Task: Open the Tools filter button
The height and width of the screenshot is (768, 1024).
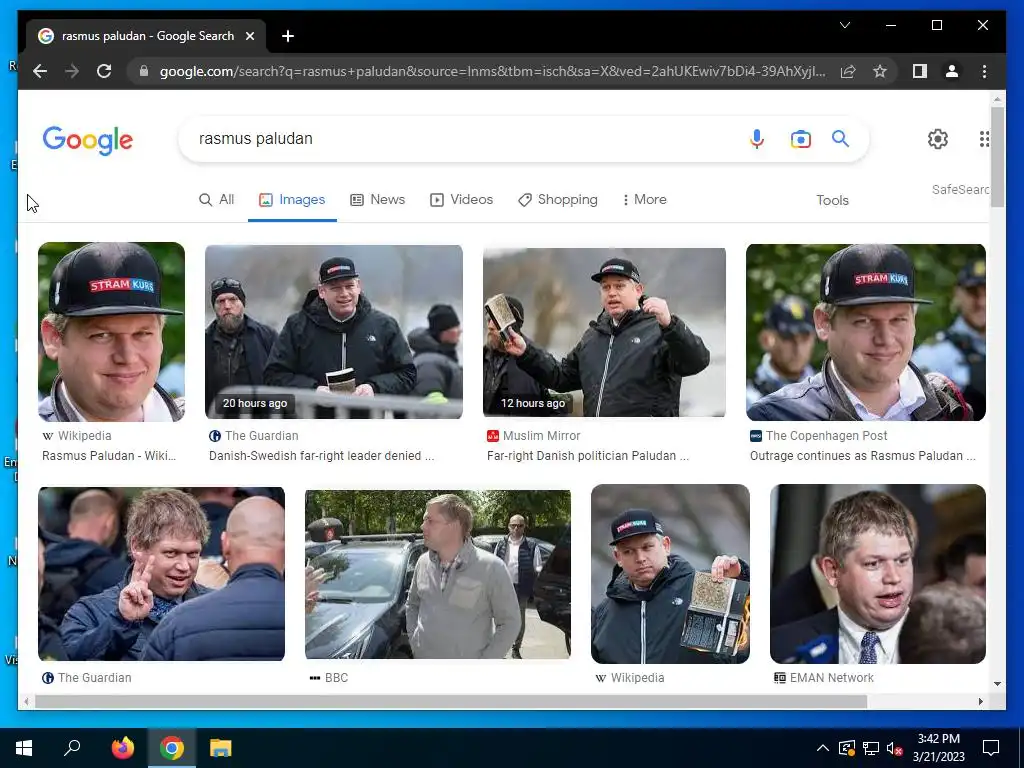Action: coord(832,200)
